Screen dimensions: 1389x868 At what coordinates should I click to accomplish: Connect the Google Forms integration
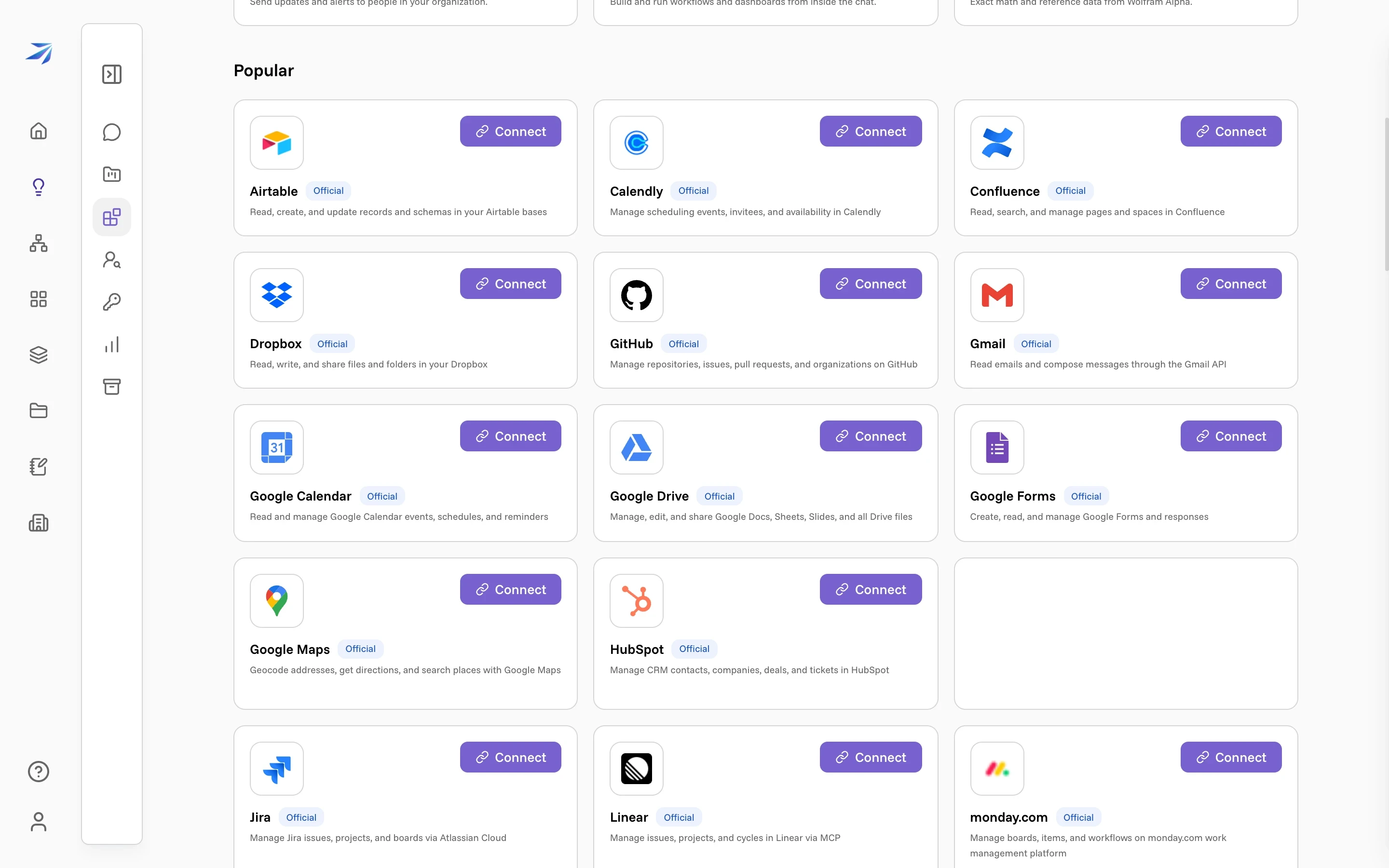pos(1231,436)
